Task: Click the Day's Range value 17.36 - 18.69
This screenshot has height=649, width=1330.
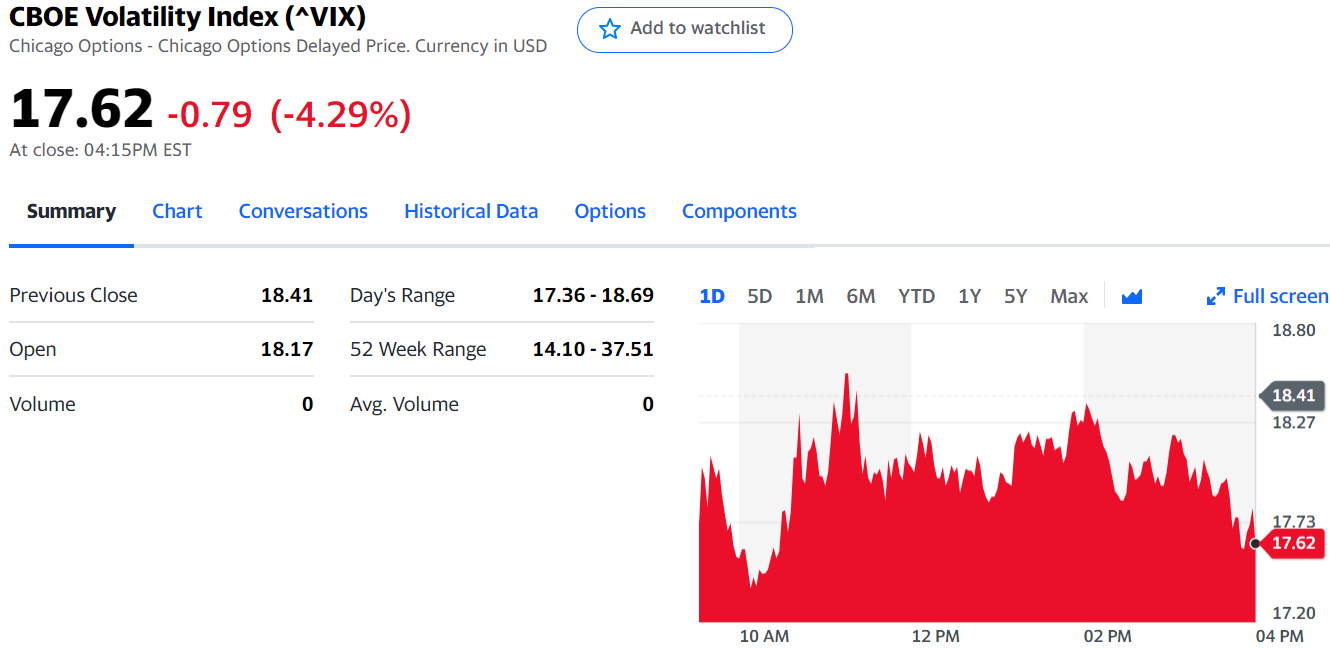Action: click(x=593, y=295)
